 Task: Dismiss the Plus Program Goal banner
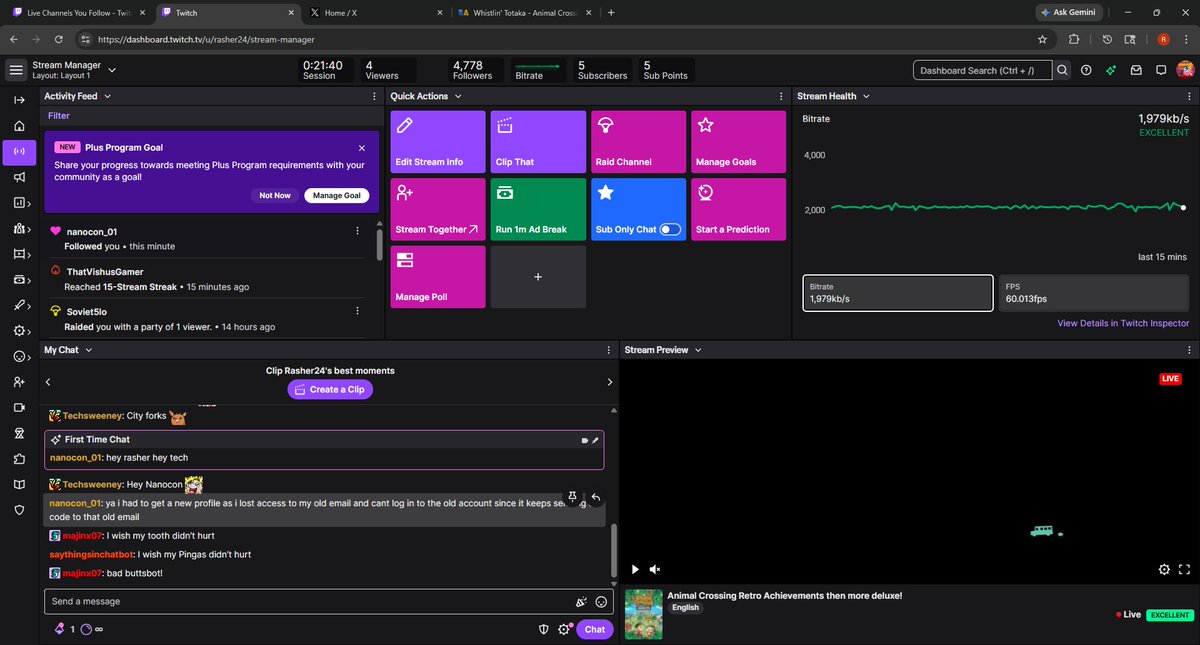click(x=362, y=147)
